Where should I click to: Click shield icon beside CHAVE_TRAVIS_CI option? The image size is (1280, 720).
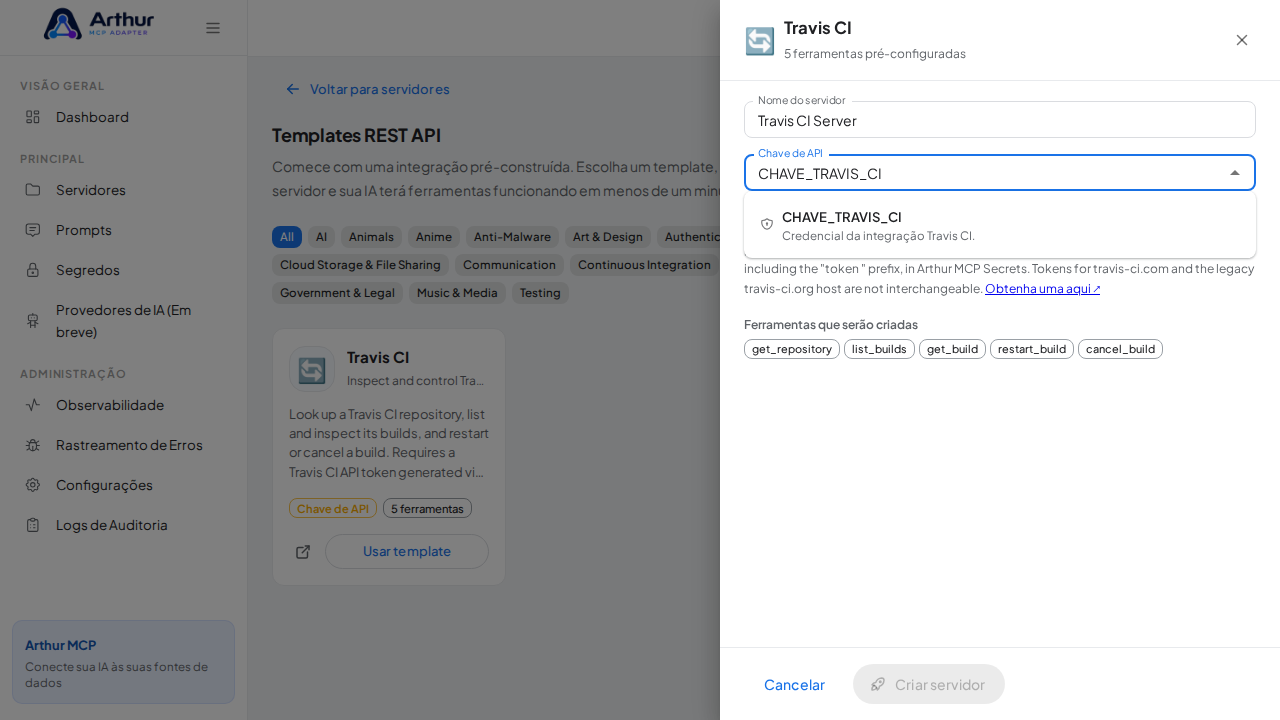(767, 224)
